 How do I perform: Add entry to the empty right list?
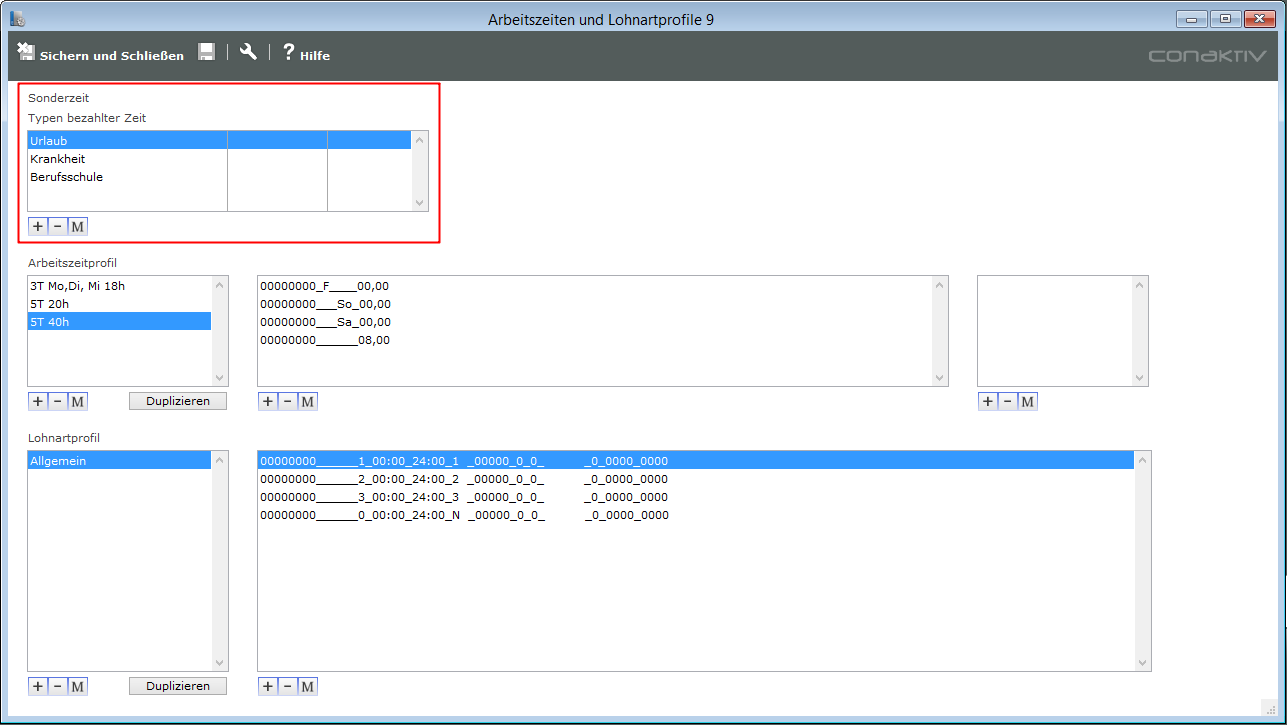[988, 402]
